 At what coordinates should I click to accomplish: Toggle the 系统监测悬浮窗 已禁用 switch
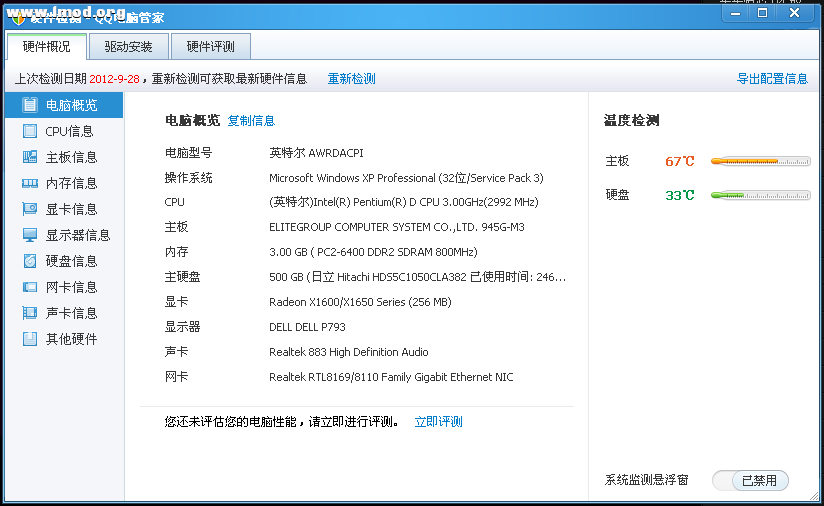(x=750, y=480)
